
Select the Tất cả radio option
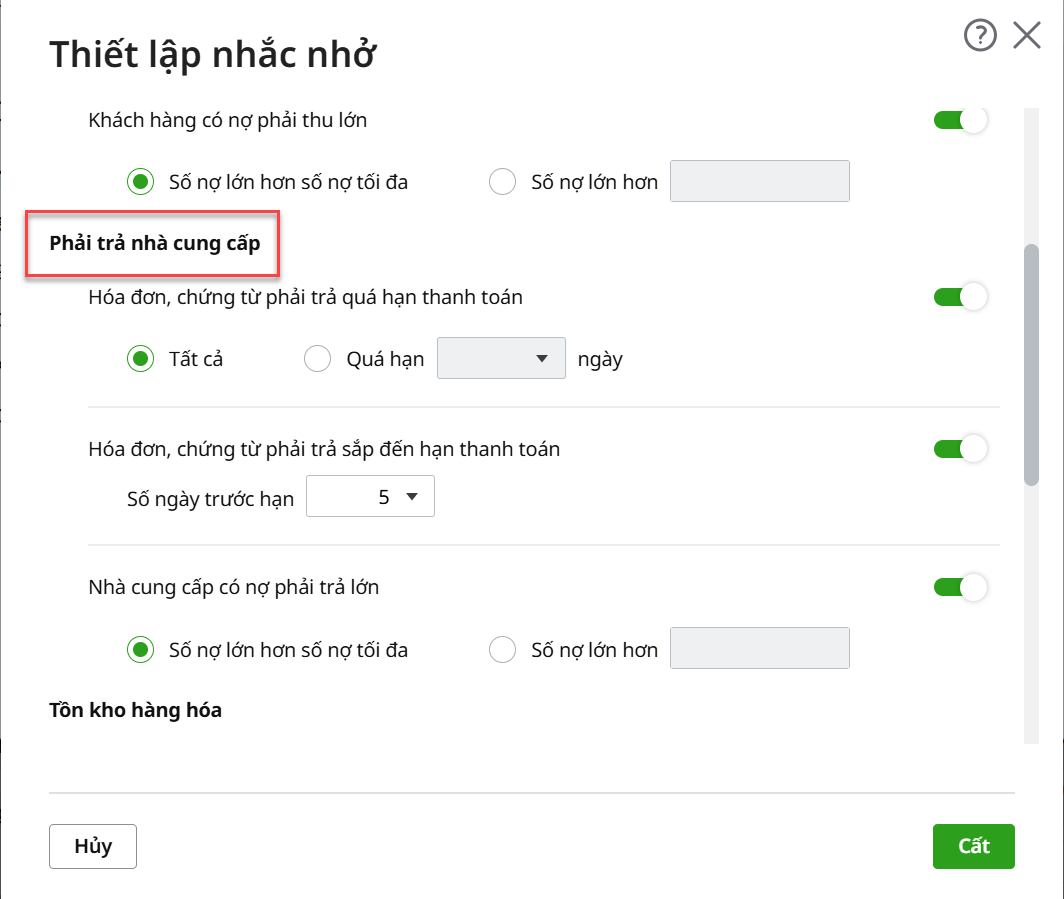click(141, 359)
